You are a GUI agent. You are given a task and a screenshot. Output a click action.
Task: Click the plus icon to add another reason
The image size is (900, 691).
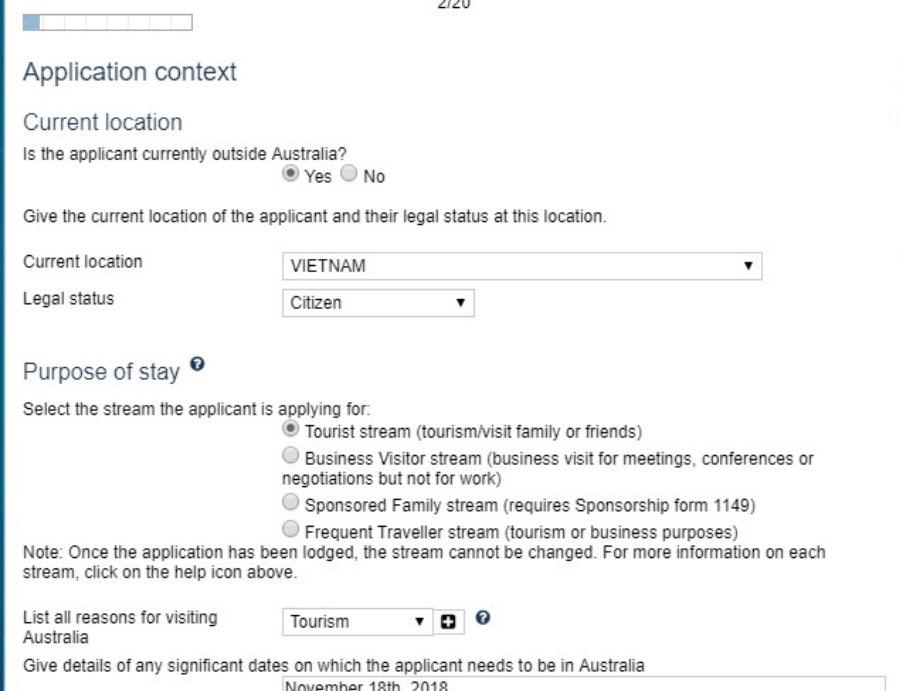[x=448, y=622]
